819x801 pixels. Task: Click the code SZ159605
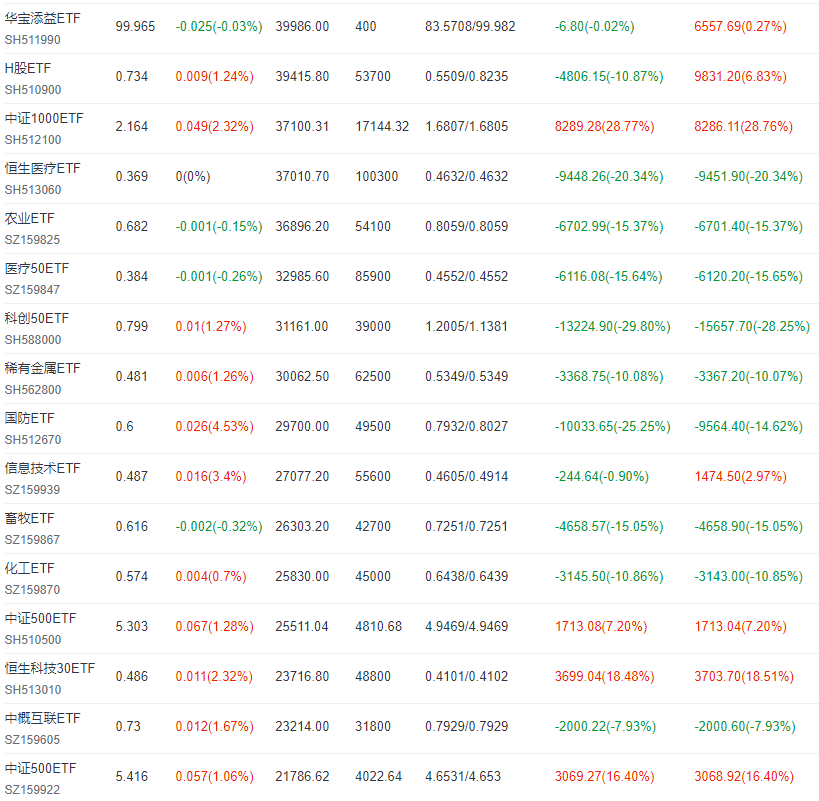pos(32,740)
